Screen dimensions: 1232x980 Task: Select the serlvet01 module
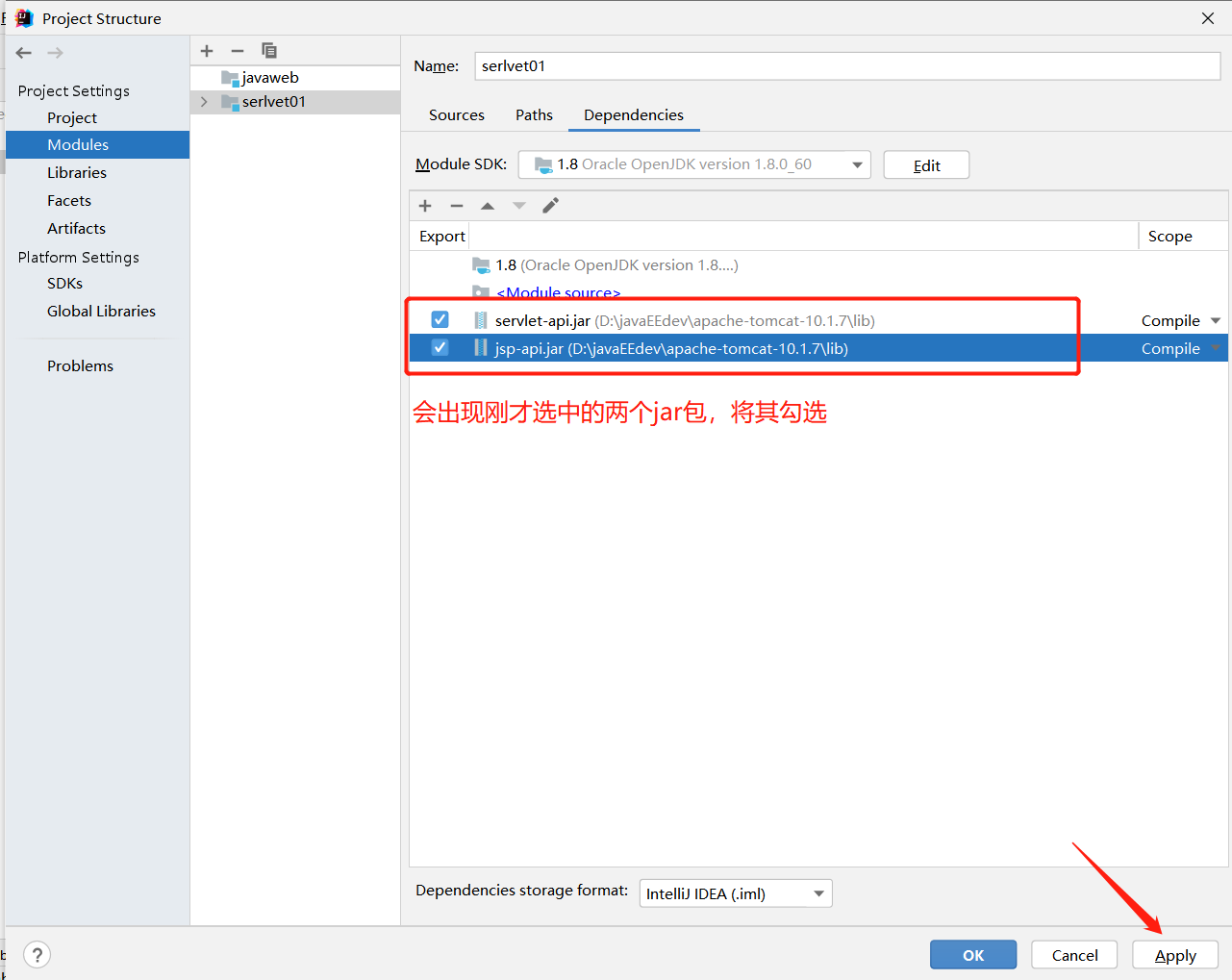point(295,102)
